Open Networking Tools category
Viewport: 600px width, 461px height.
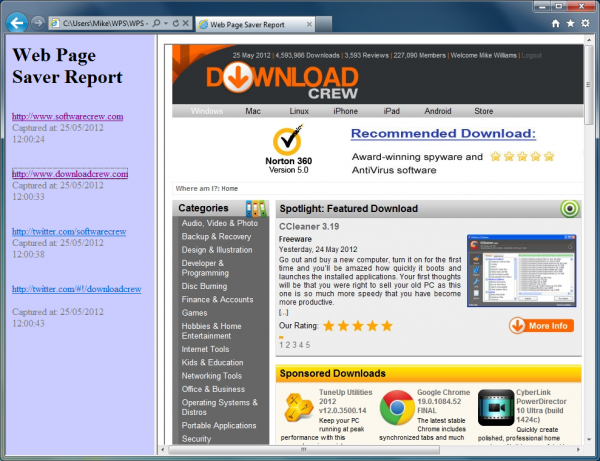212,376
